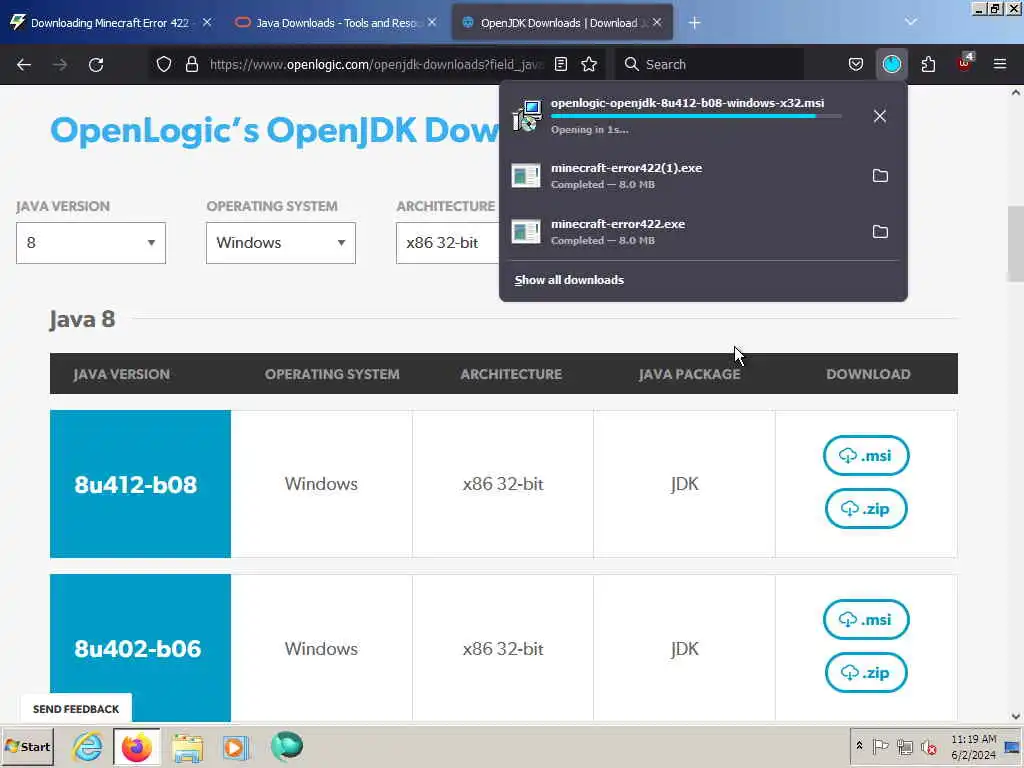This screenshot has width=1024, height=768.
Task: Close the Downloading Minecraft Error 422 tab
Action: (x=207, y=22)
